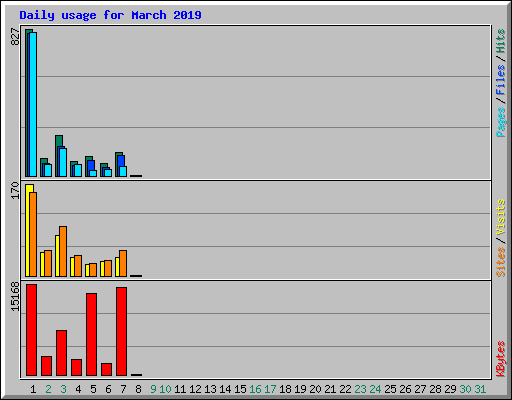Click day 6 on the x-axis
The width and height of the screenshot is (512, 400).
[108, 389]
